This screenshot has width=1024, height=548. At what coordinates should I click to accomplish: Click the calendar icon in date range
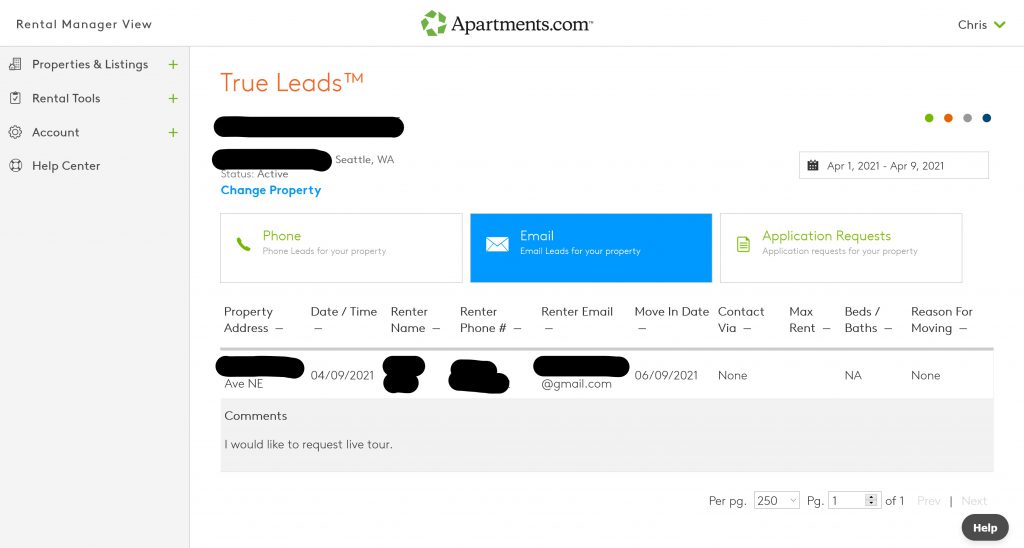click(x=812, y=165)
